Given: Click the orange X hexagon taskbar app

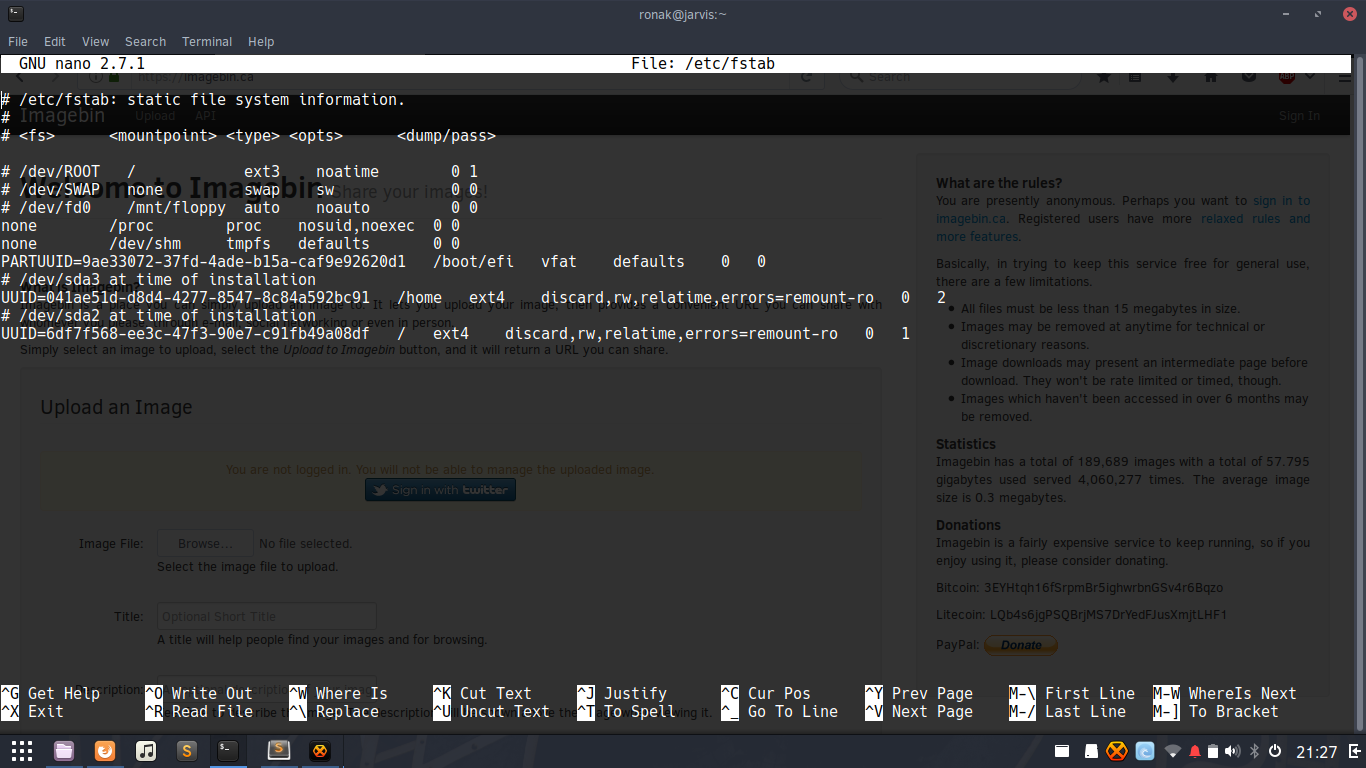Looking at the screenshot, I should (320, 750).
